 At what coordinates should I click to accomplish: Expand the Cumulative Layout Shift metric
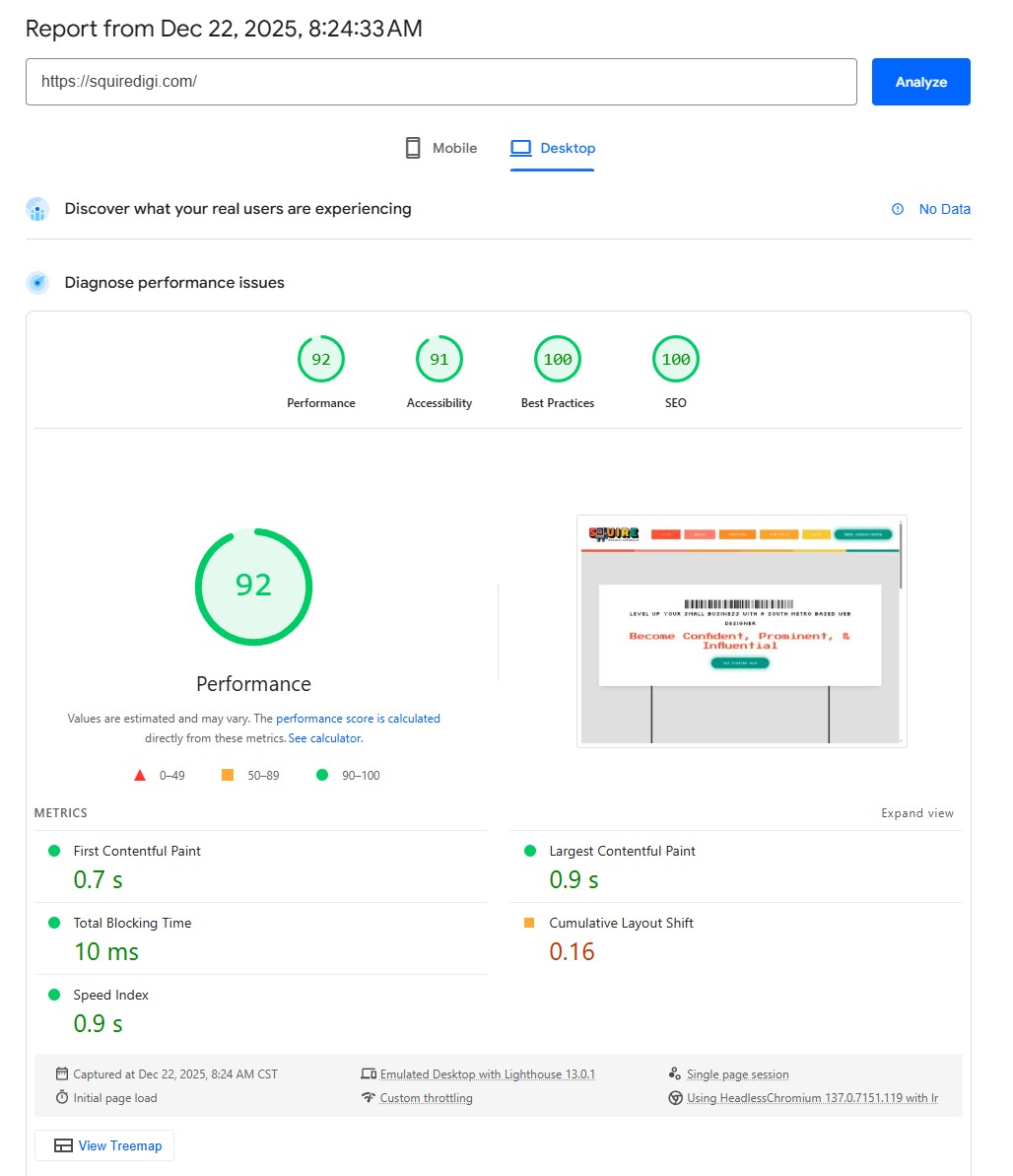pyautogui.click(x=621, y=924)
